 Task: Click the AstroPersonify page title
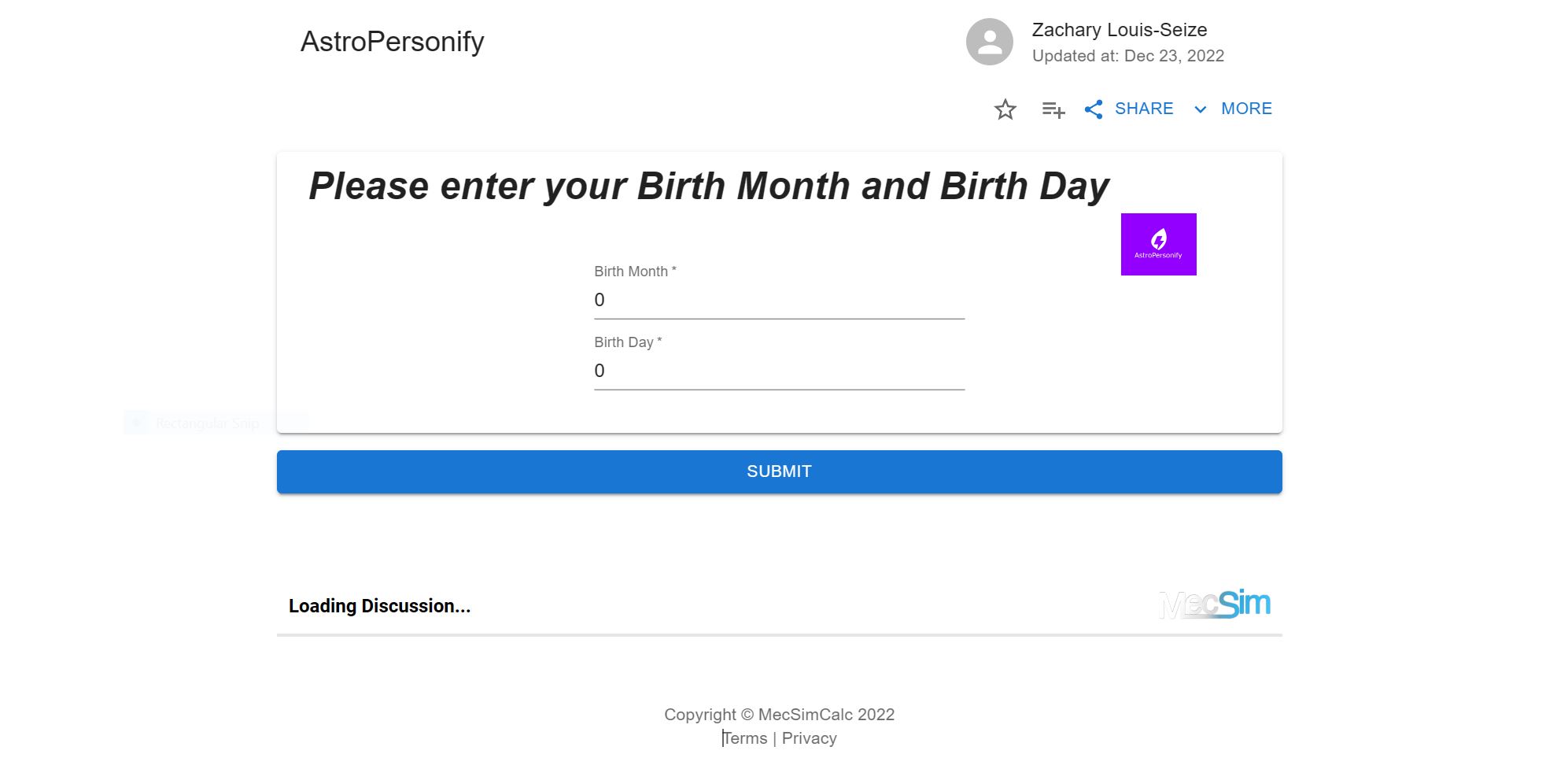[392, 42]
